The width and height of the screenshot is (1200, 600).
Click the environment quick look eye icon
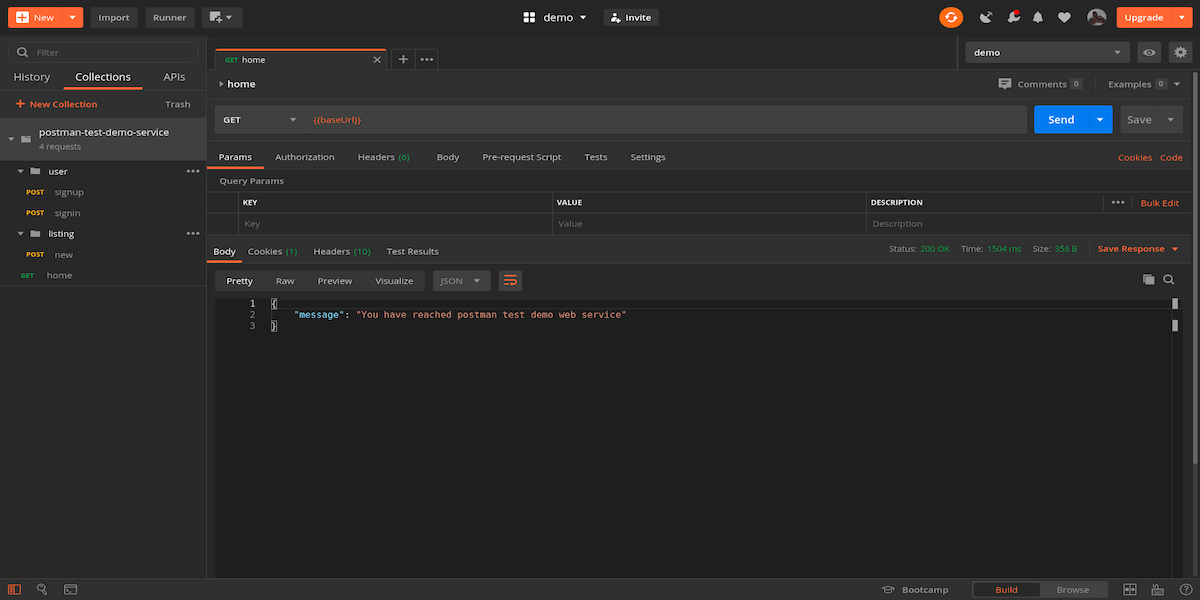click(x=1149, y=52)
